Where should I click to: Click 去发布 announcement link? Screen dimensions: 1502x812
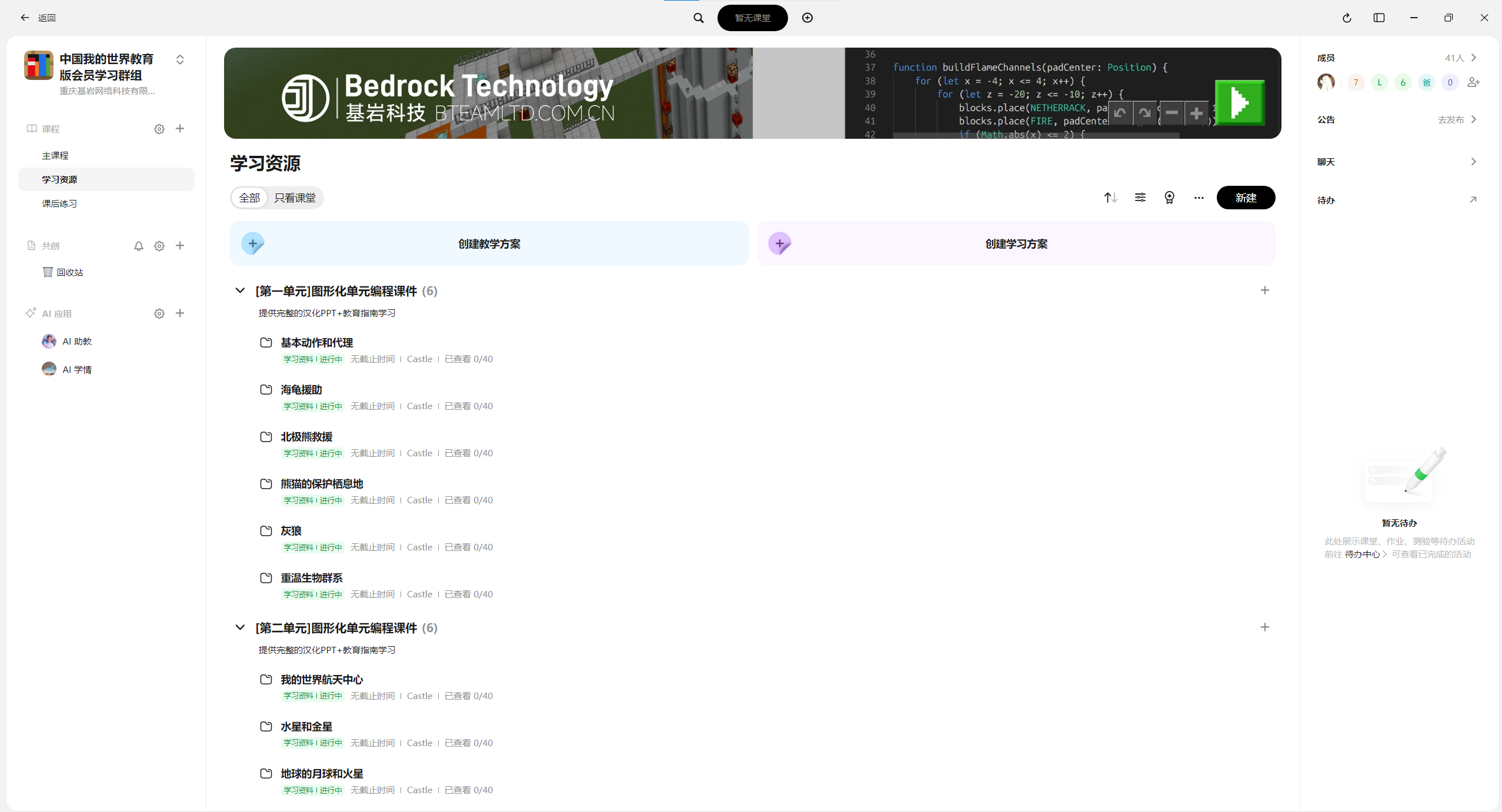[x=1451, y=119]
